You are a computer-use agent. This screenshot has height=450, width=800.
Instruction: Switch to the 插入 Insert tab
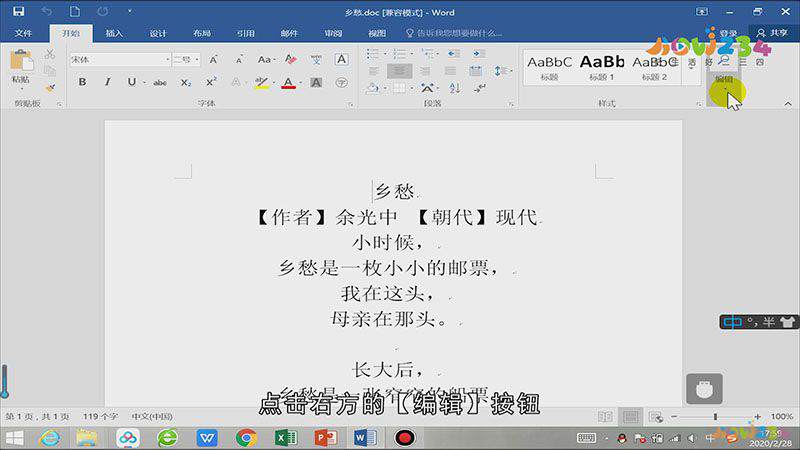coord(114,33)
